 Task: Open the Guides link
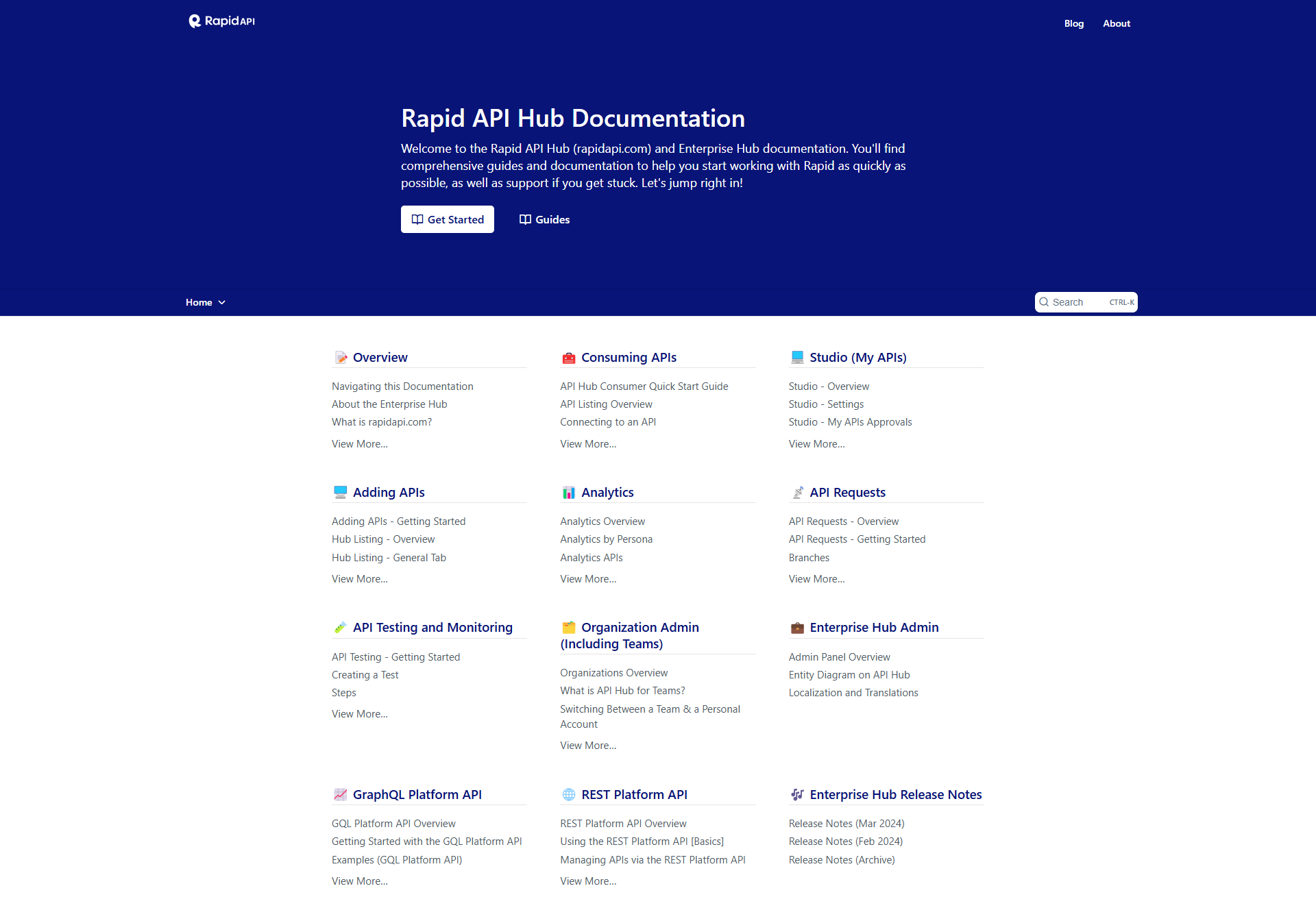544,219
